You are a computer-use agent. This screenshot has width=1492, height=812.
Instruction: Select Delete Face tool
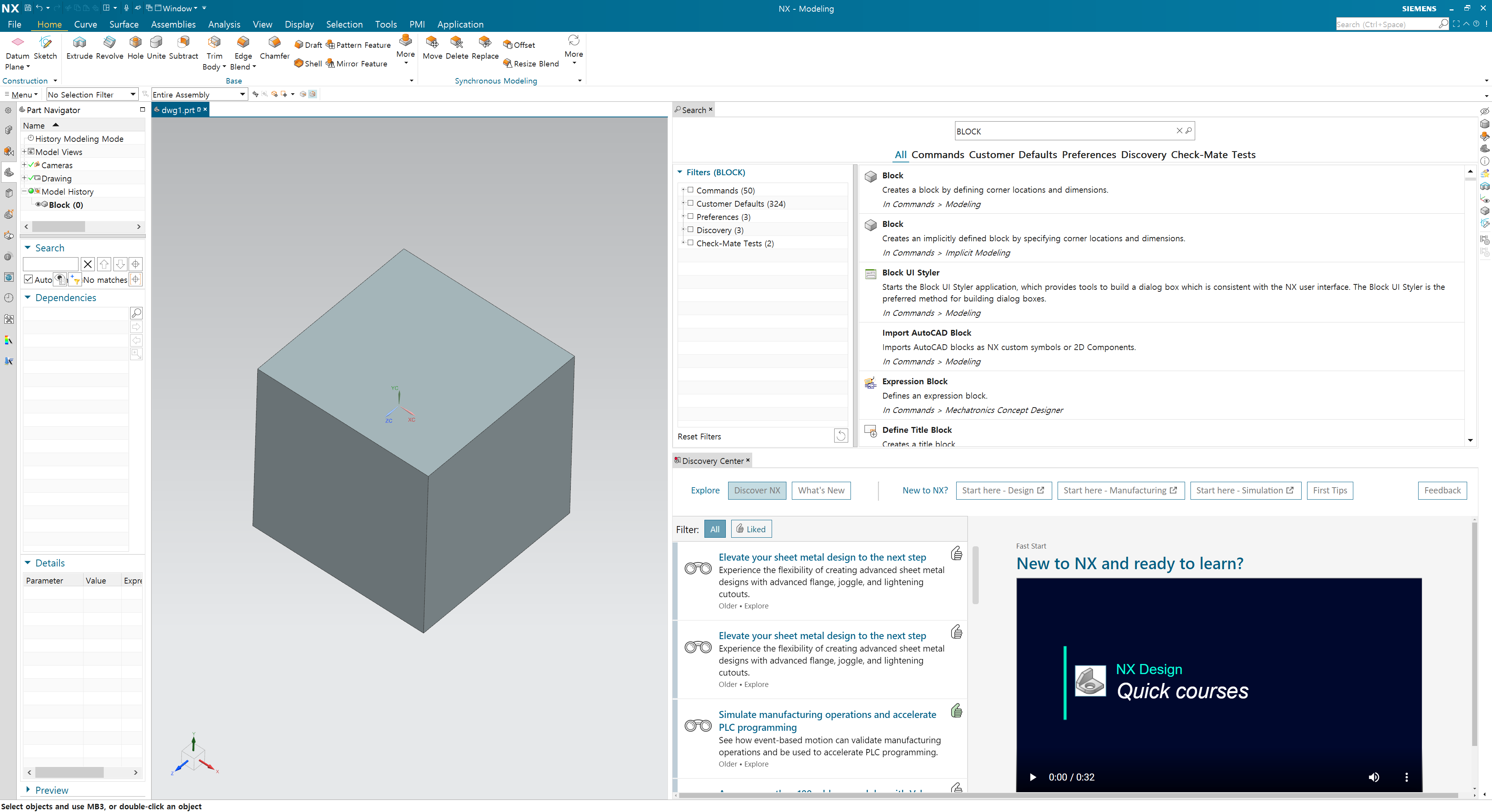(x=457, y=47)
